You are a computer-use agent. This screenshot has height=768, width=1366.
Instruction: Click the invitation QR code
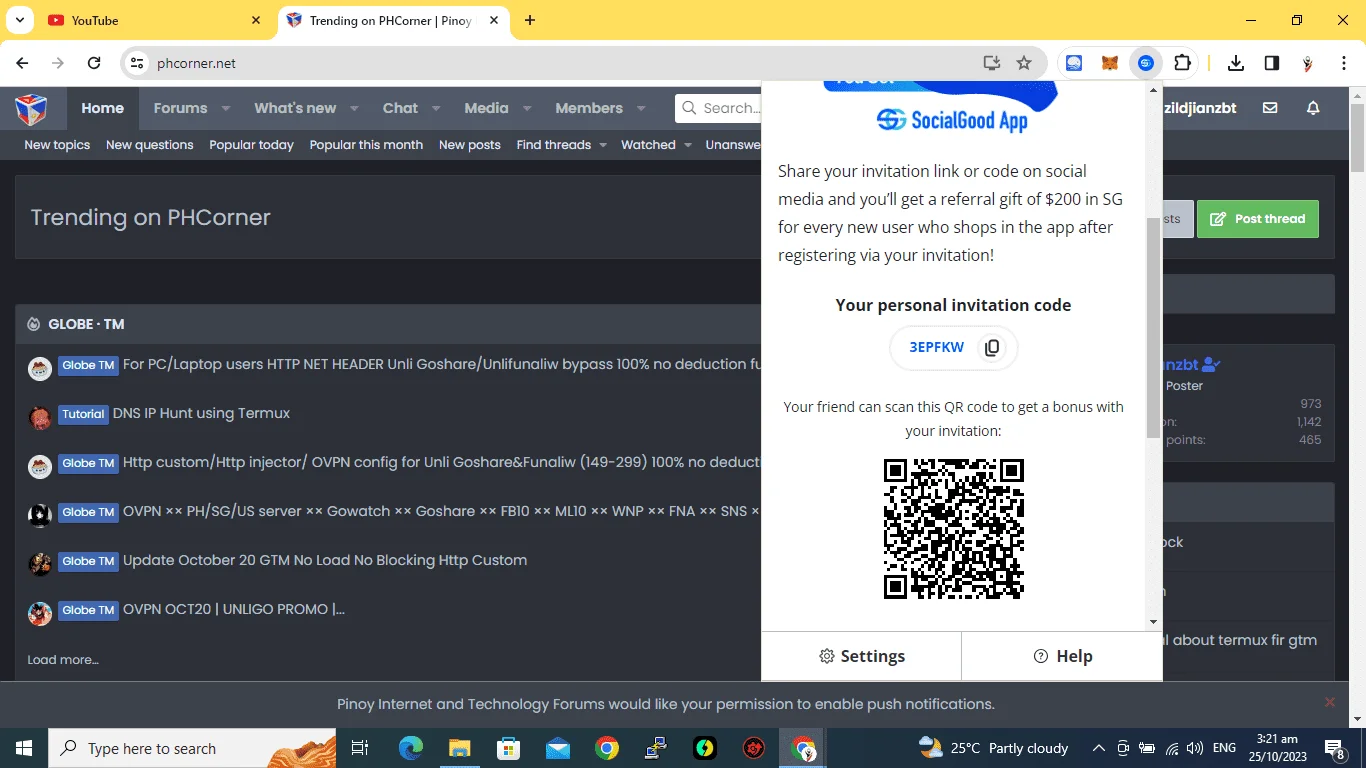[x=954, y=529]
